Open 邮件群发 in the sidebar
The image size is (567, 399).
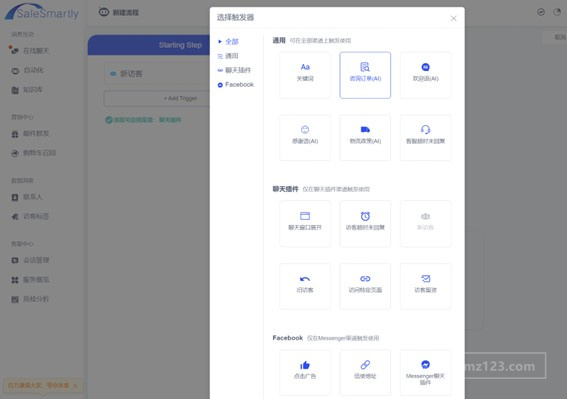[31, 133]
